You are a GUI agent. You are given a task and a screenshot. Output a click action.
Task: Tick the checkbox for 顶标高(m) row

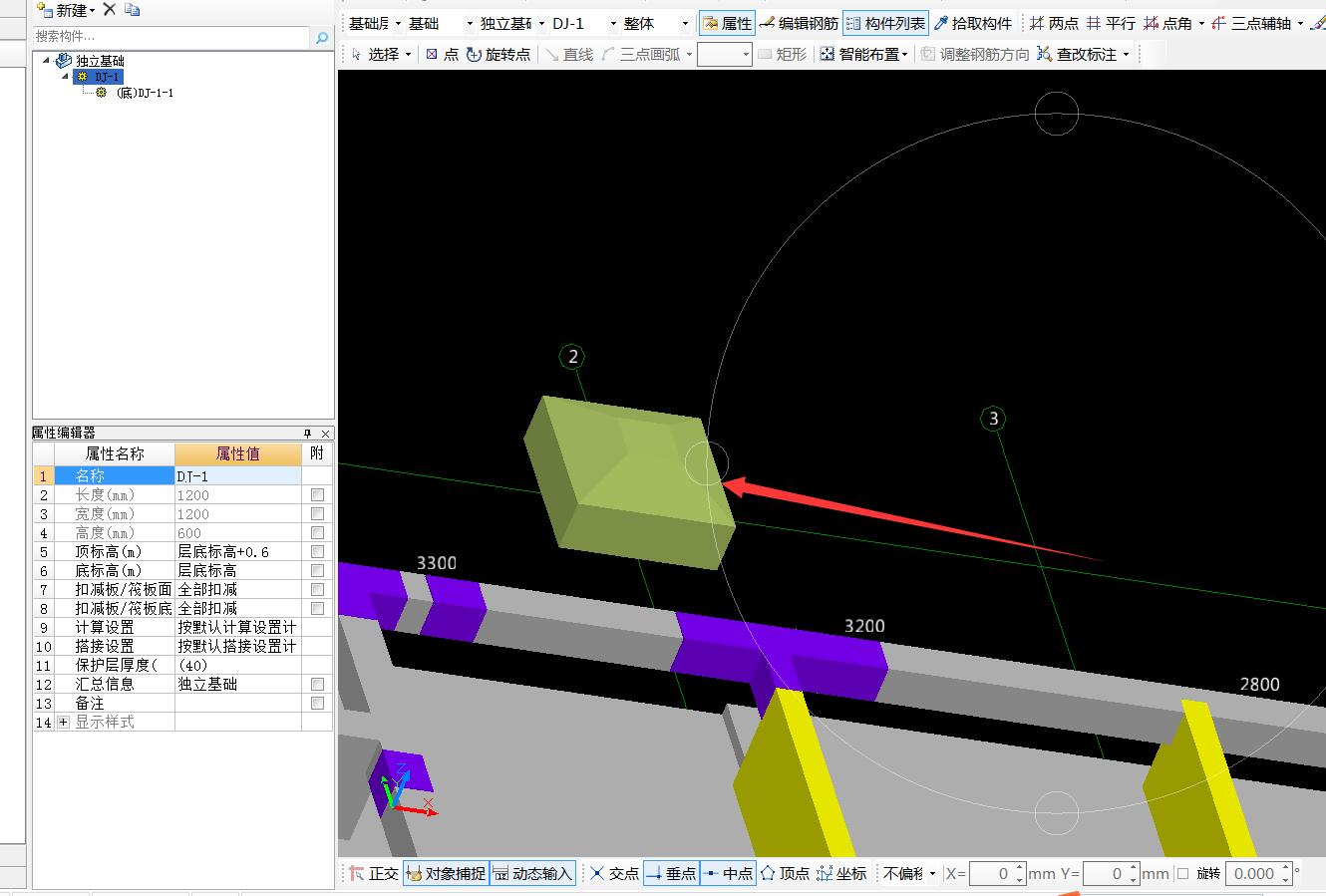(317, 551)
